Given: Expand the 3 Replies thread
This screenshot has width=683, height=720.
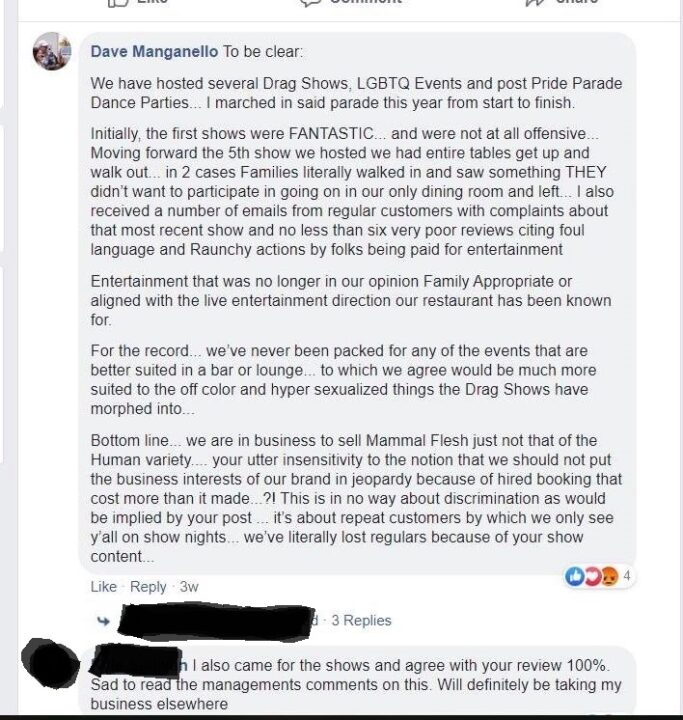Looking at the screenshot, I should pos(361,621).
